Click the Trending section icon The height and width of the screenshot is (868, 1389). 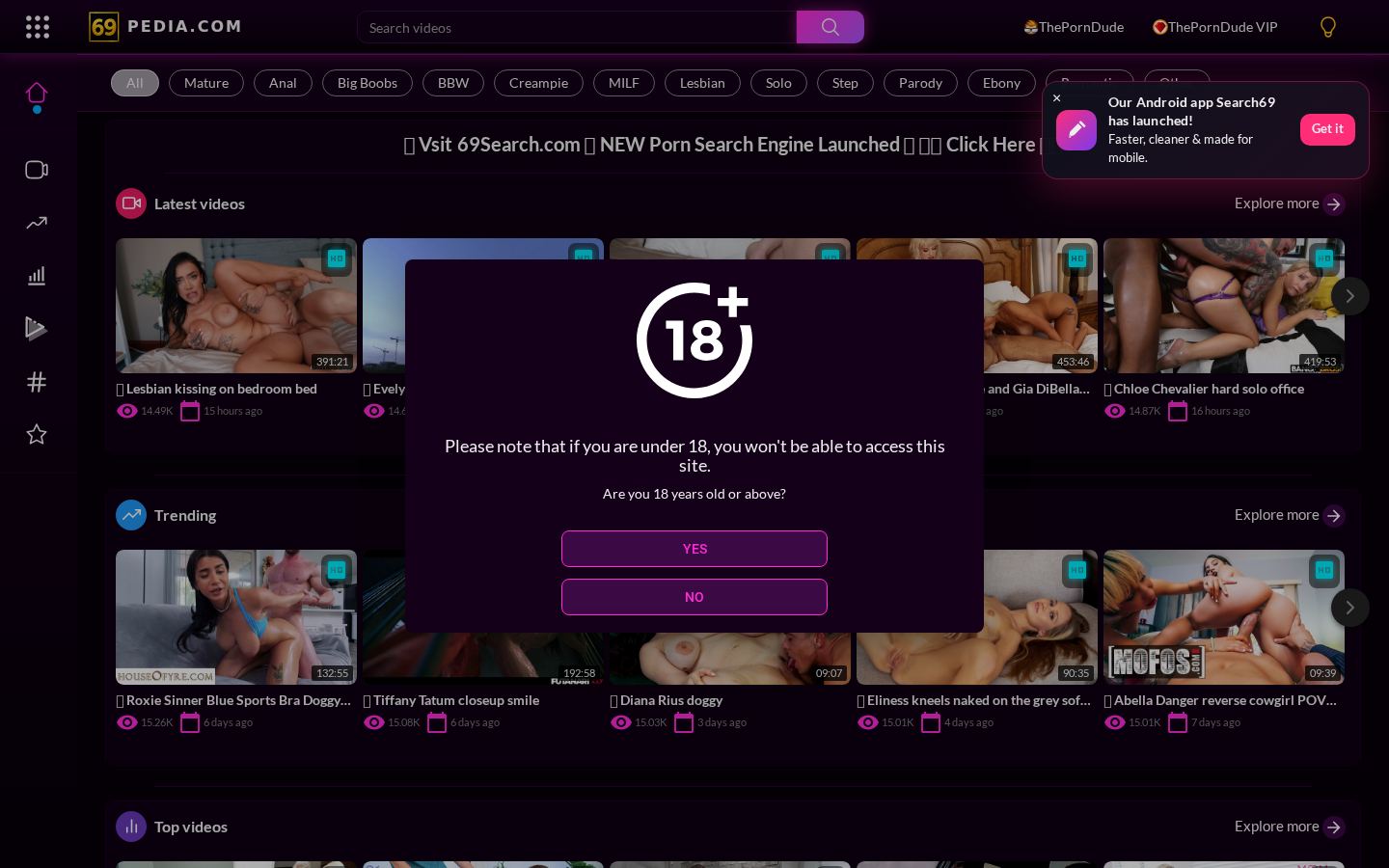(x=131, y=515)
